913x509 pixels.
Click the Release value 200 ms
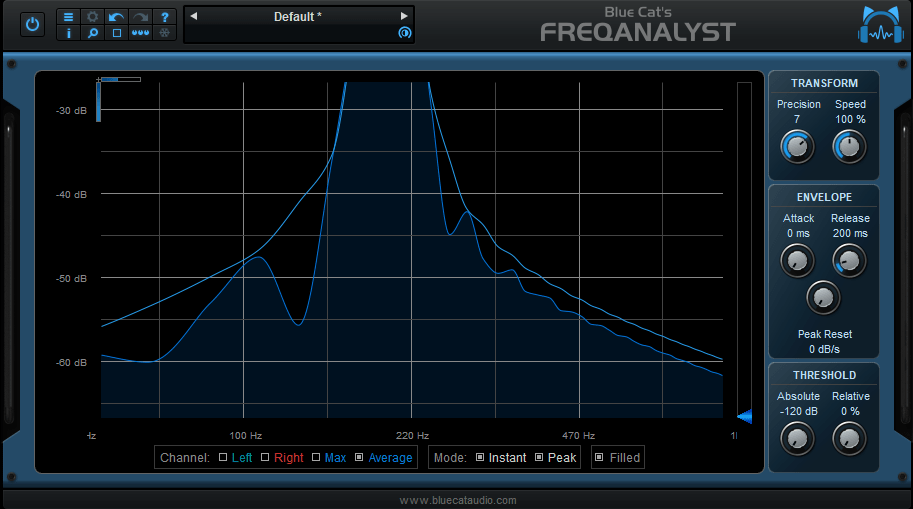[850, 234]
